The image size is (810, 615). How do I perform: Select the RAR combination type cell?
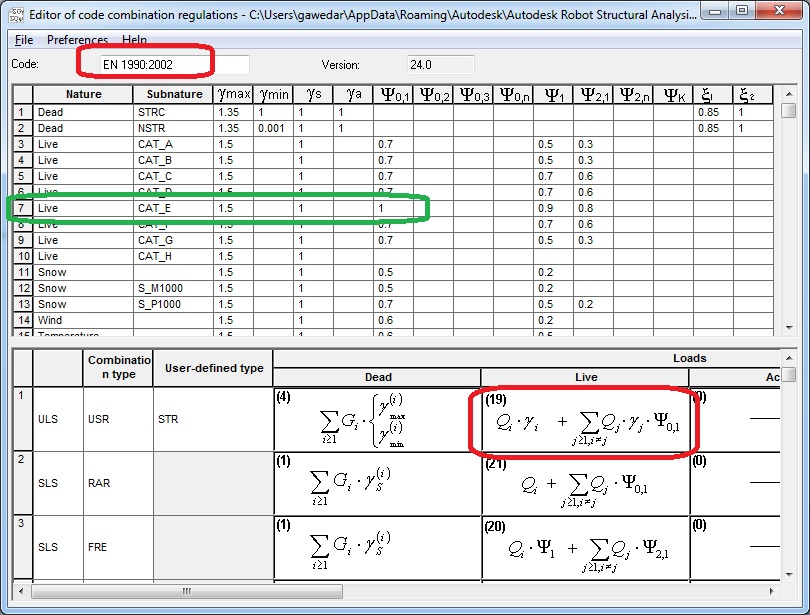[118, 483]
